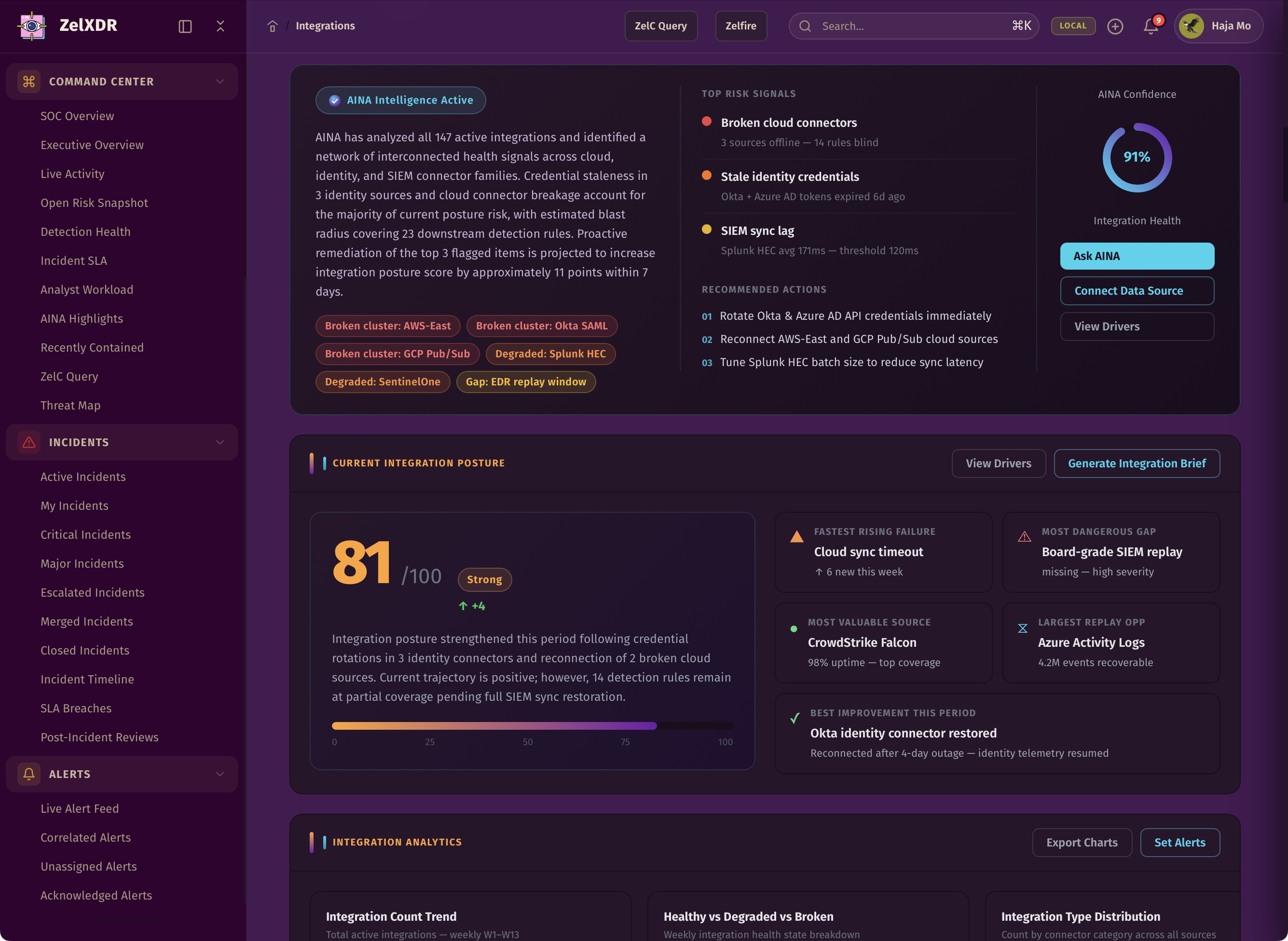Click the Command Center section icon
The width and height of the screenshot is (1288, 941).
[29, 82]
